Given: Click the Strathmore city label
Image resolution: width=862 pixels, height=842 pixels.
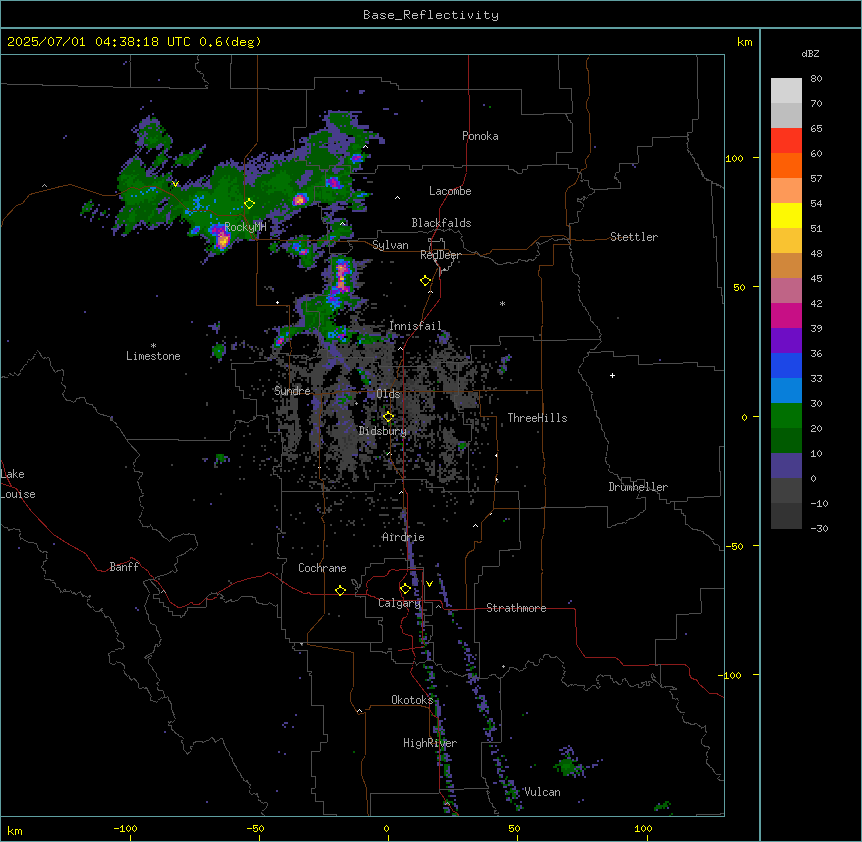Looking at the screenshot, I should (516, 608).
